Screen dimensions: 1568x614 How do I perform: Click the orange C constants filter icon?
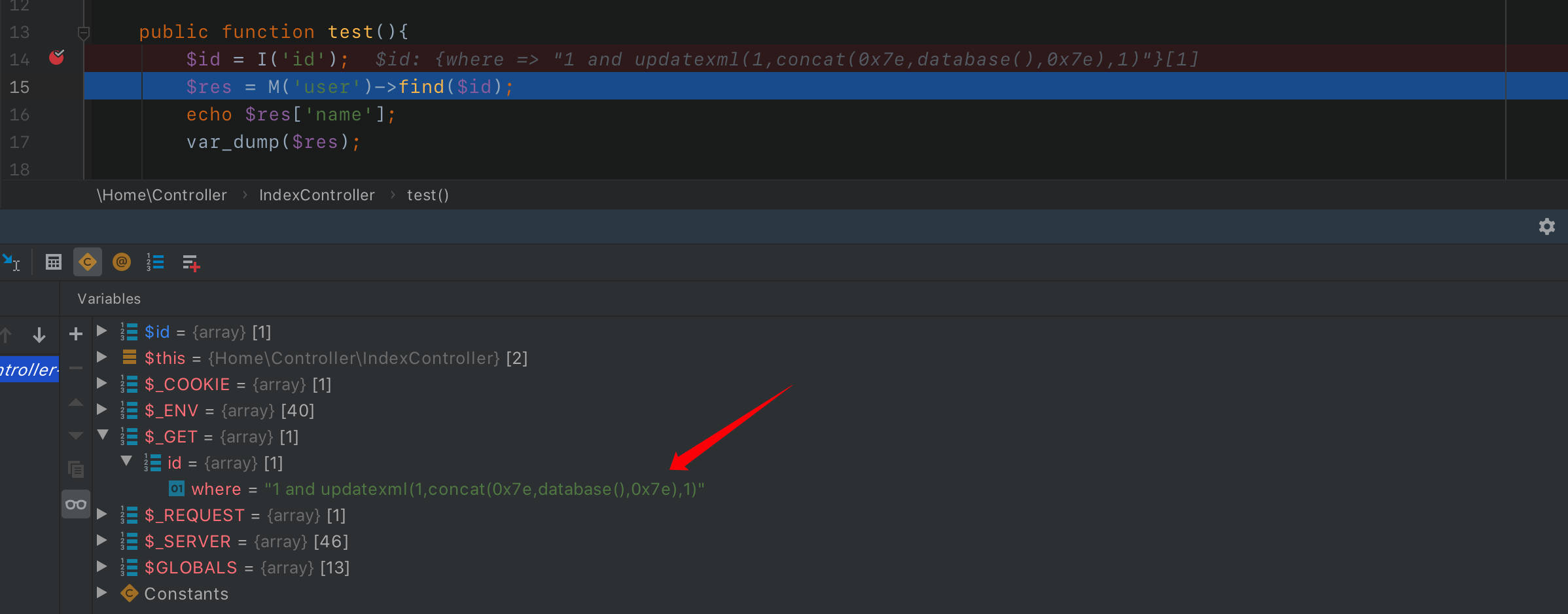(88, 262)
